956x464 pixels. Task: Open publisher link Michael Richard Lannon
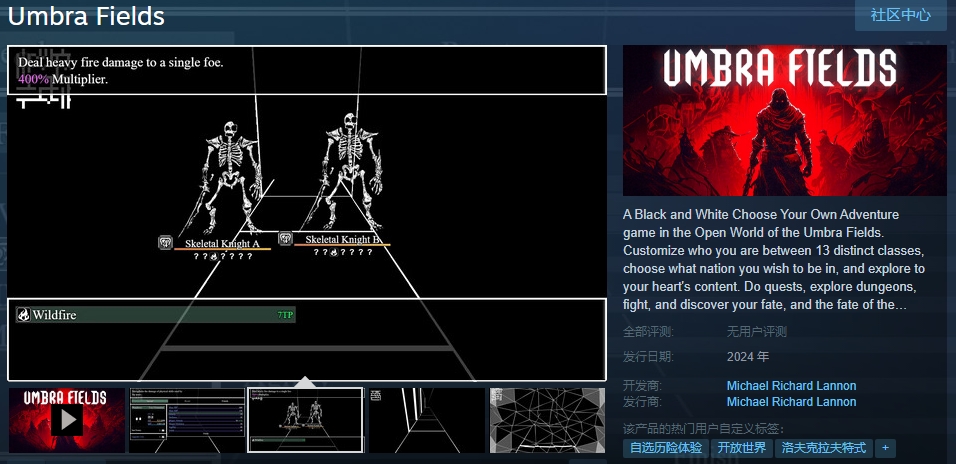click(791, 401)
